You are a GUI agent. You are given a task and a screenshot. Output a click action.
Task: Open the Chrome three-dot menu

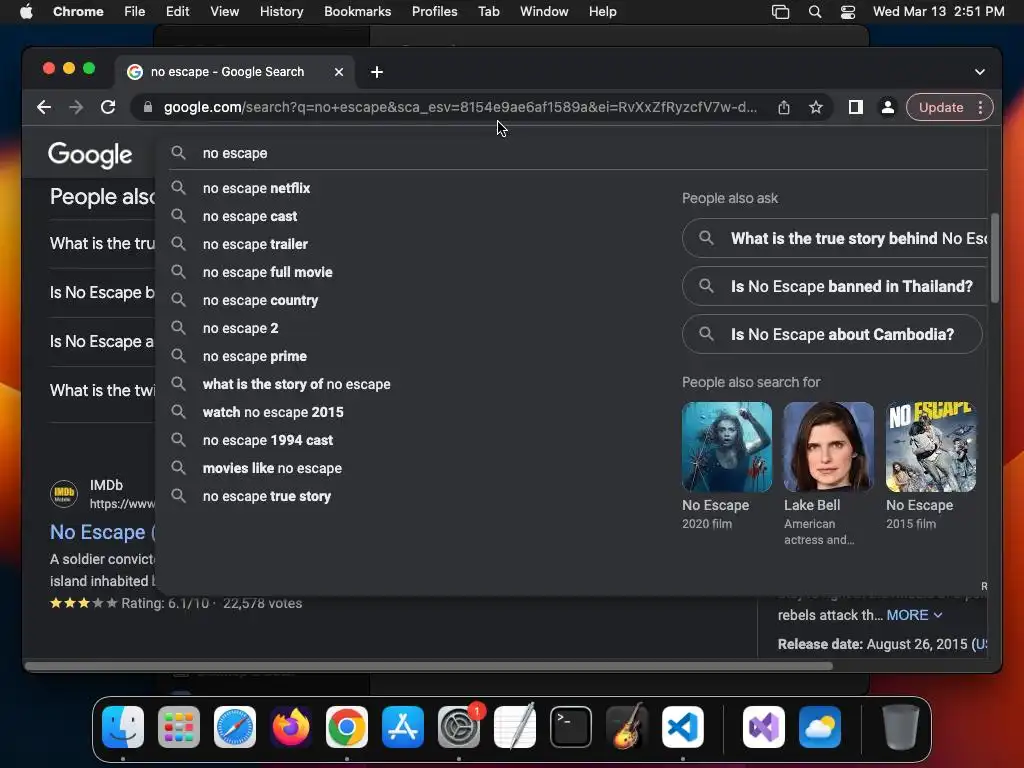(x=980, y=107)
